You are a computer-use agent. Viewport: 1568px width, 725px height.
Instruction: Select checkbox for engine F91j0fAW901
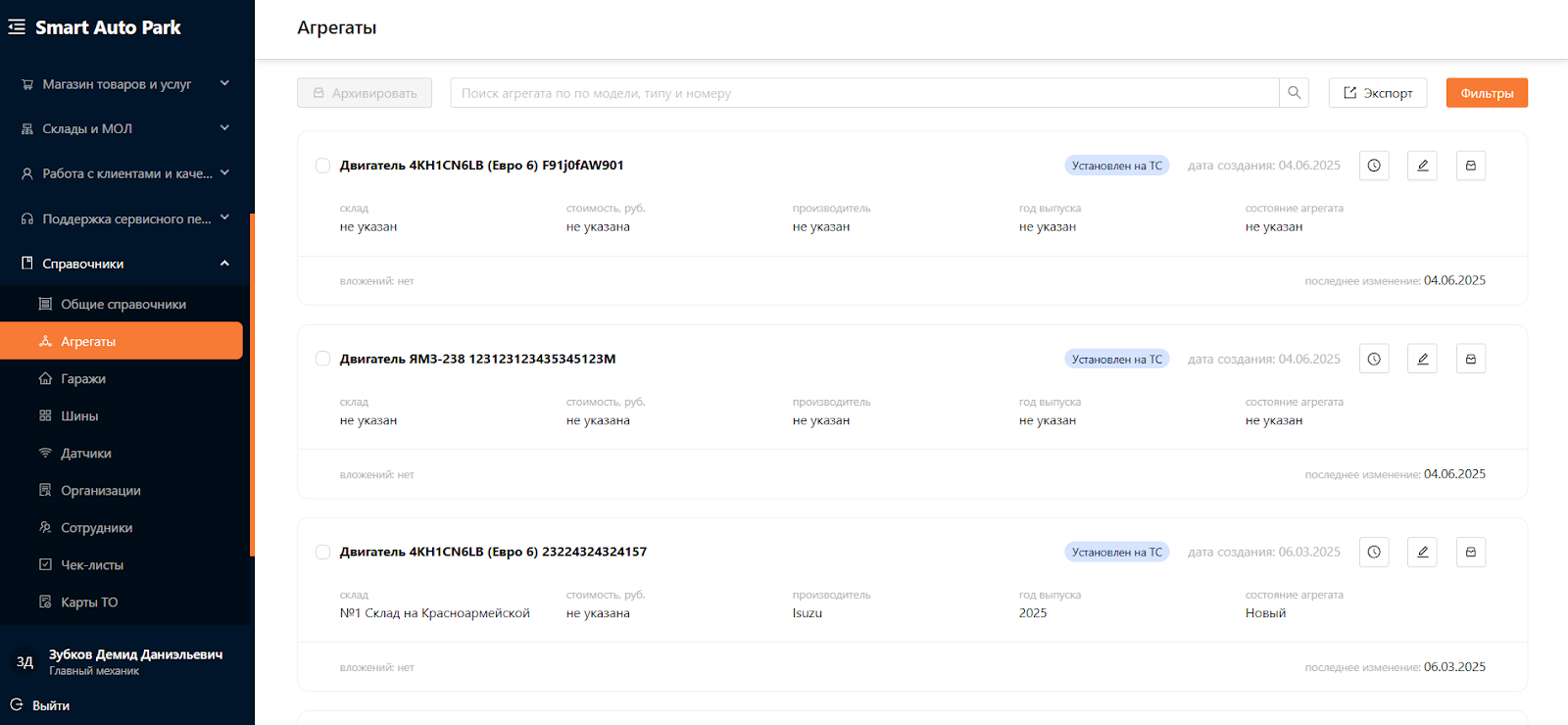322,166
